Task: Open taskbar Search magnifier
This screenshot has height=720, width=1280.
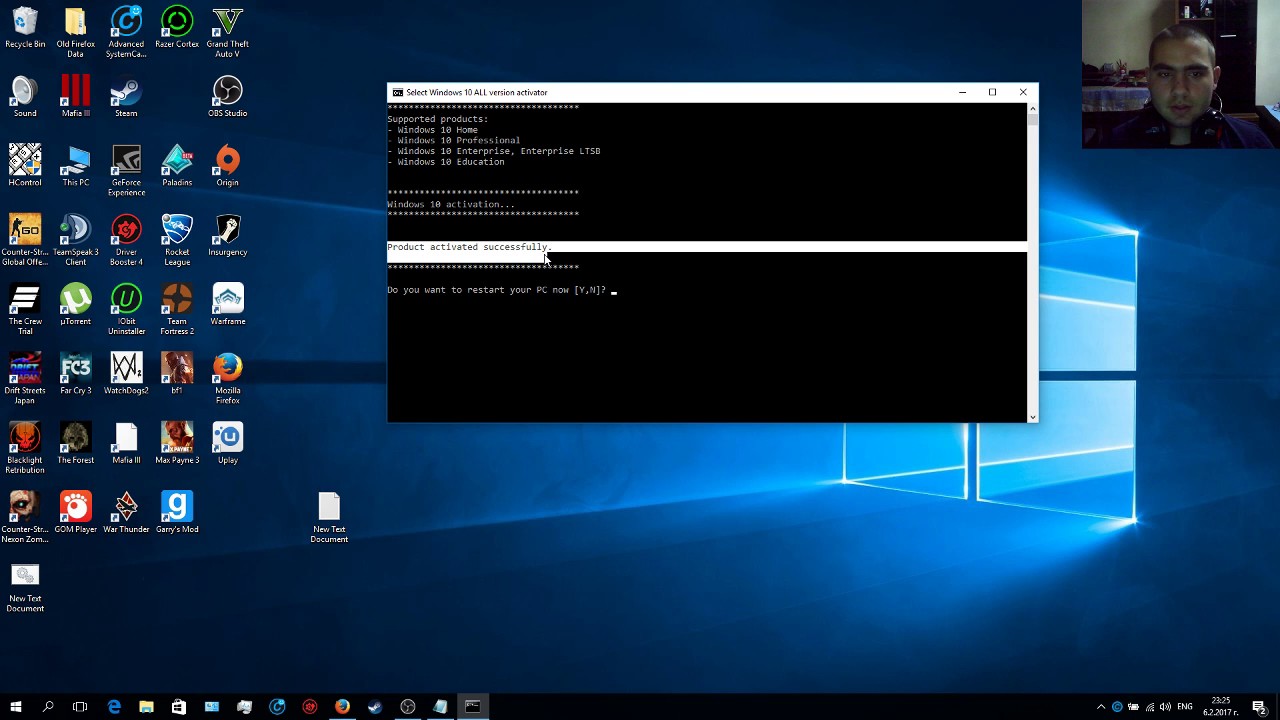Action: pos(48,707)
